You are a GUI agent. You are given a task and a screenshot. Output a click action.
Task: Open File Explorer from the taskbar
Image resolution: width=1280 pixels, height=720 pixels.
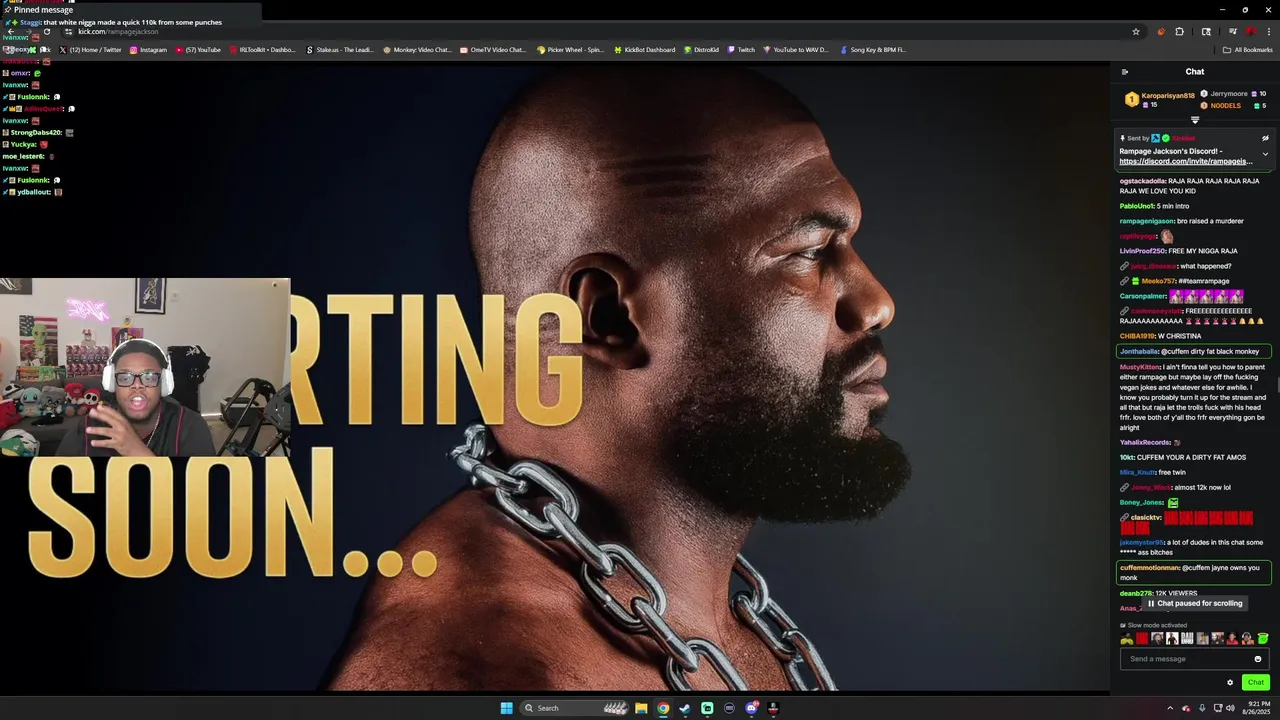[x=641, y=708]
